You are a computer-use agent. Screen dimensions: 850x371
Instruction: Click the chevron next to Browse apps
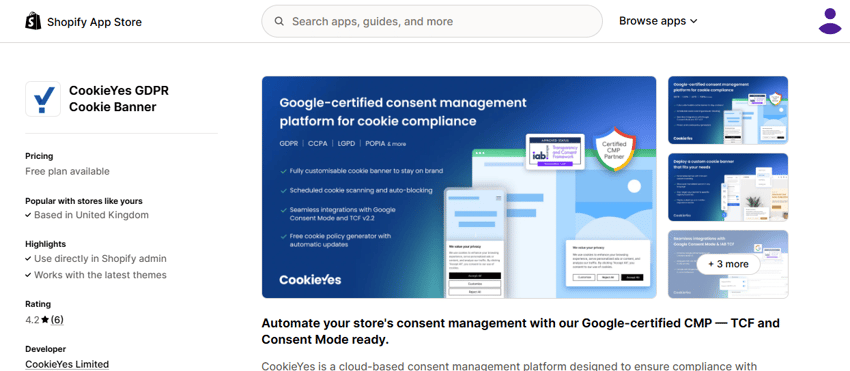pyautogui.click(x=693, y=22)
